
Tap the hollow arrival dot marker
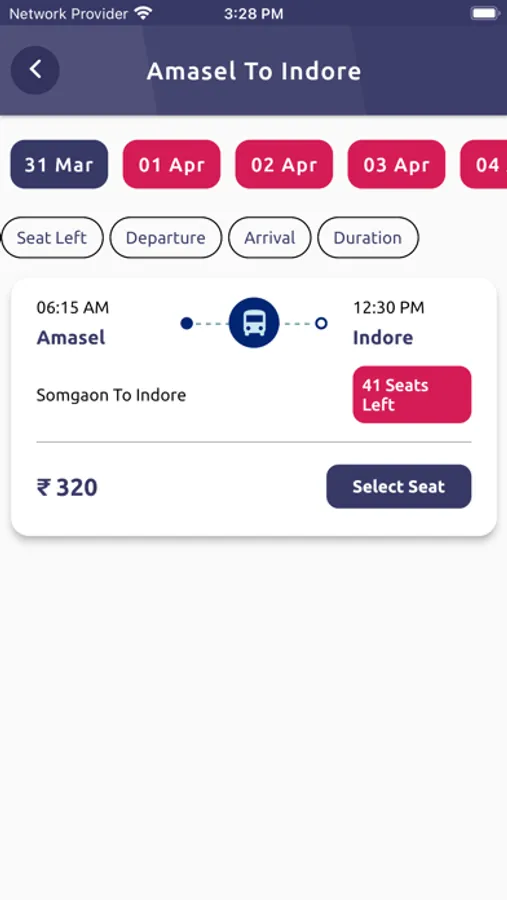(x=322, y=323)
